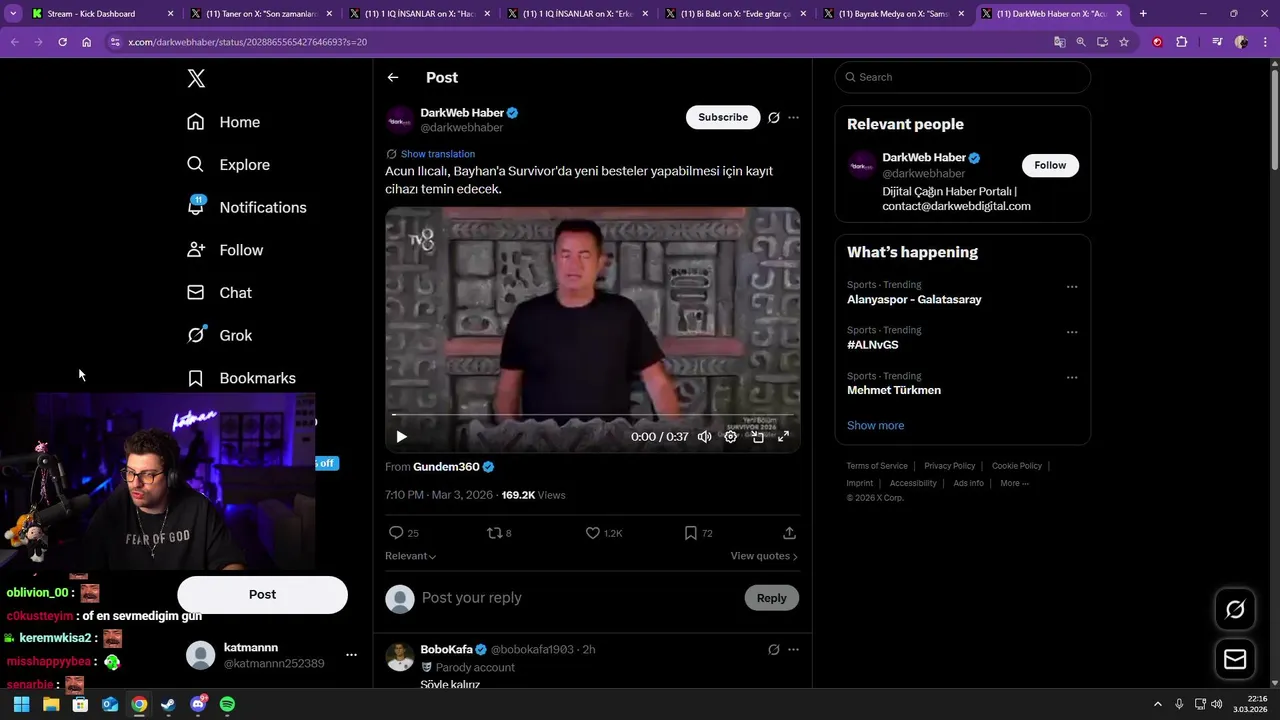Screen dimensions: 1280x720
Task: Click the reply icon with 25 replies
Action: click(x=403, y=533)
